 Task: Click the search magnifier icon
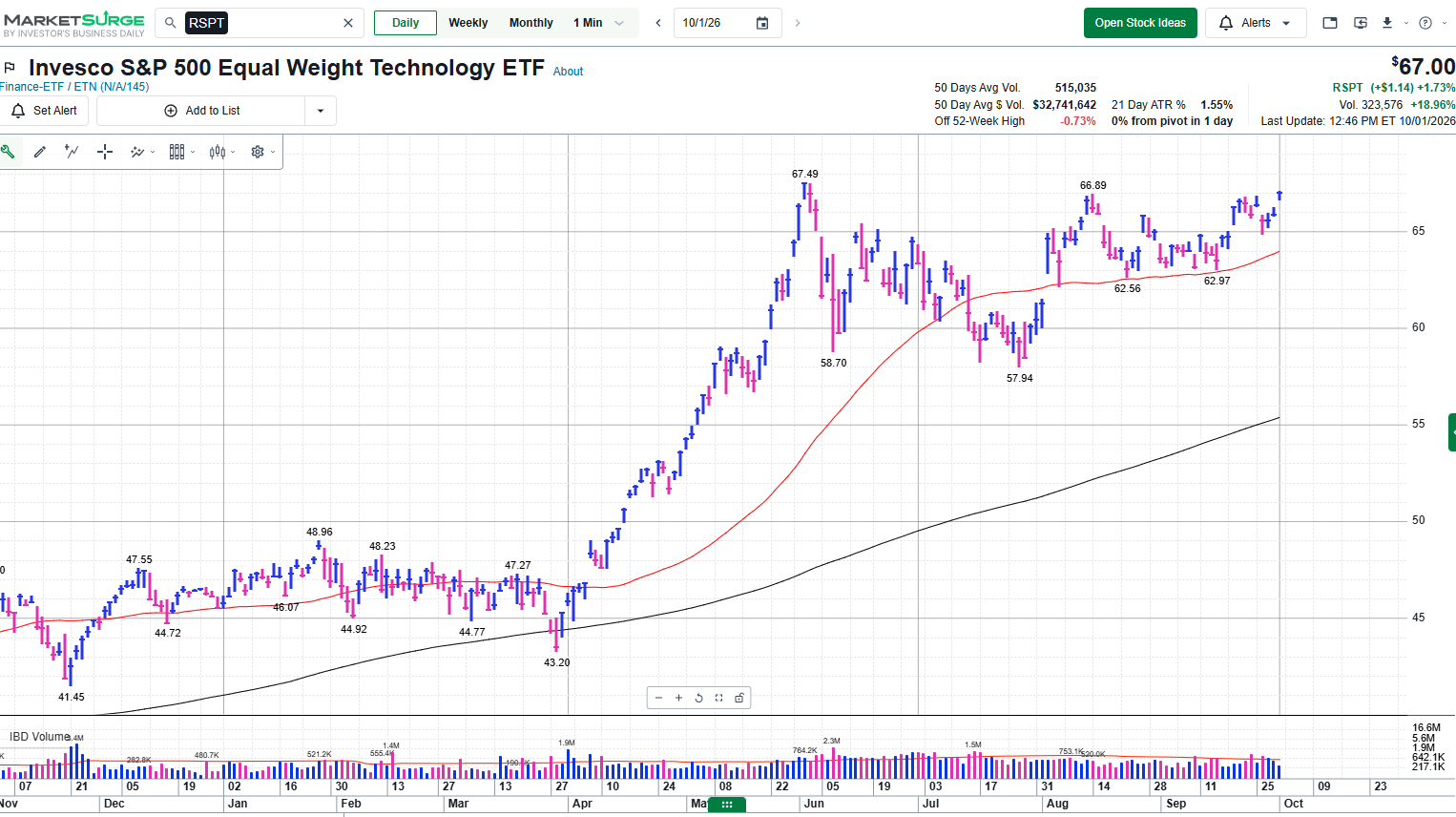tap(171, 23)
